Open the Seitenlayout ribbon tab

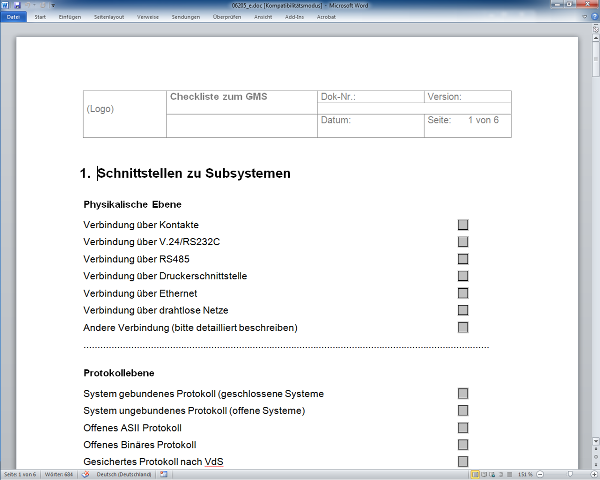110,17
